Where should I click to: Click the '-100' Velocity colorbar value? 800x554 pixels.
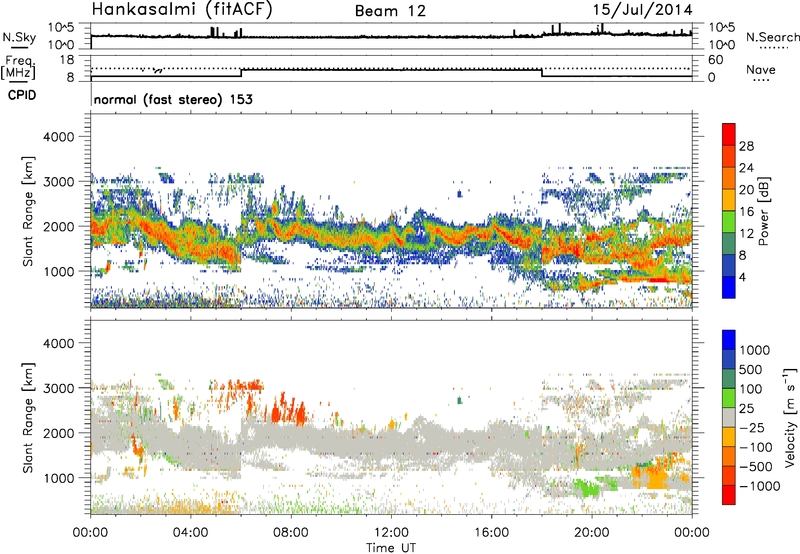pyautogui.click(x=755, y=447)
